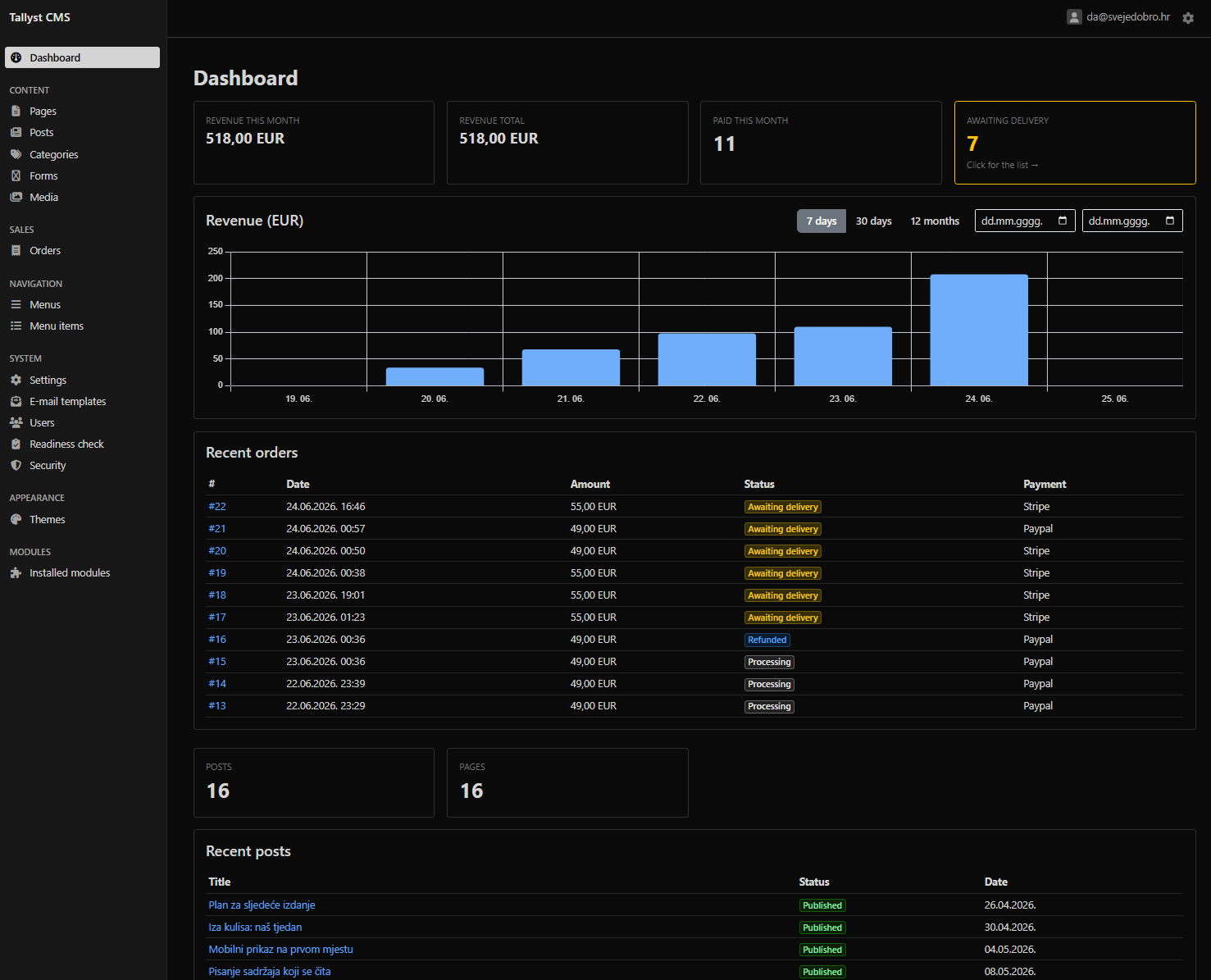Image resolution: width=1211 pixels, height=980 pixels.
Task: Open order #16 link
Action: click(217, 640)
